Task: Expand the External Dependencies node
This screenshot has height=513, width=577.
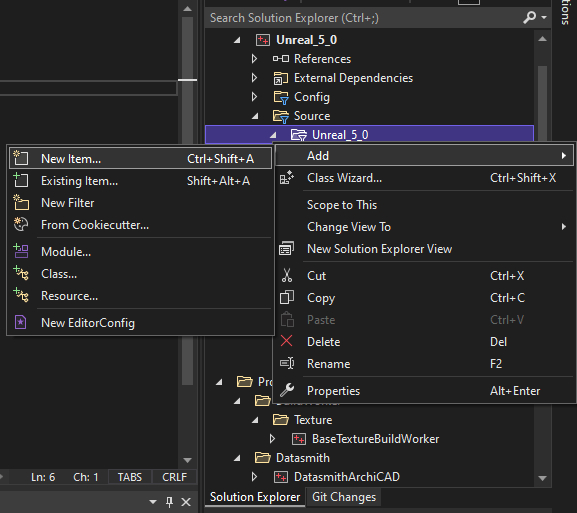Action: pos(254,78)
